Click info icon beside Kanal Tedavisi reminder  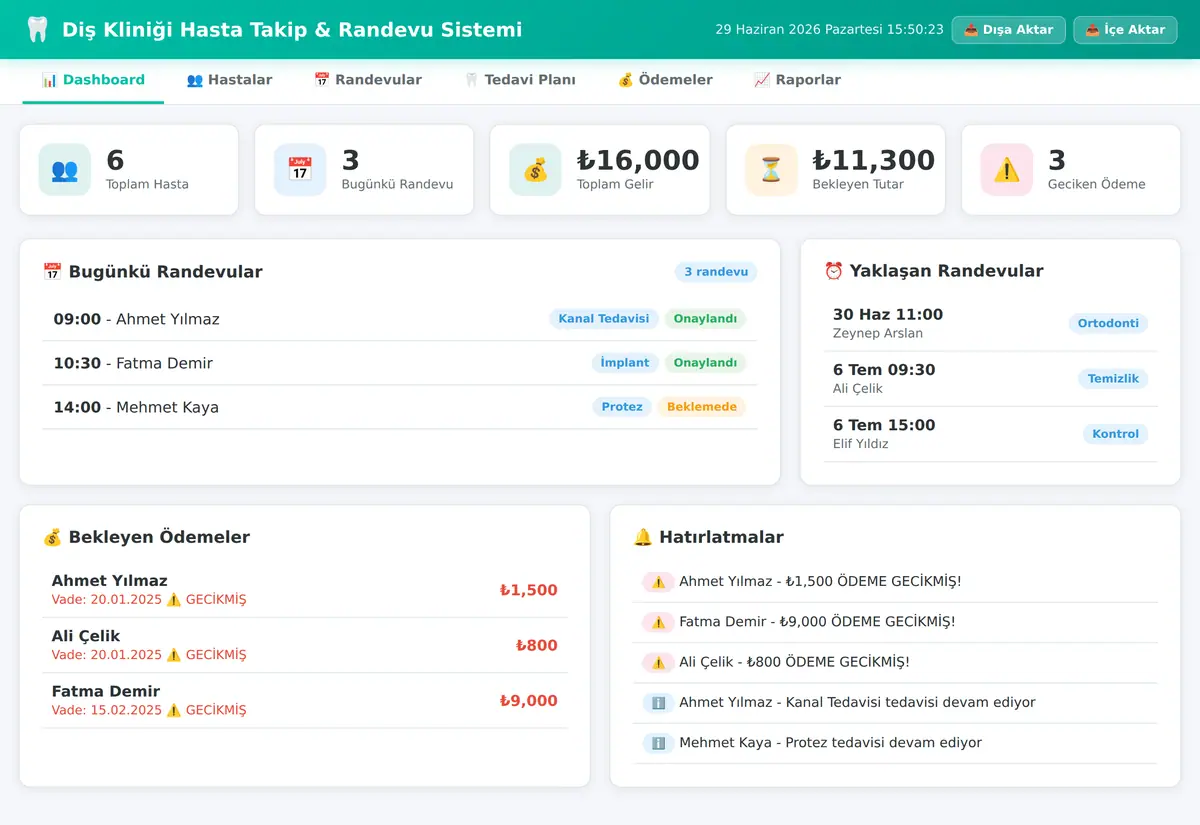[658, 703]
